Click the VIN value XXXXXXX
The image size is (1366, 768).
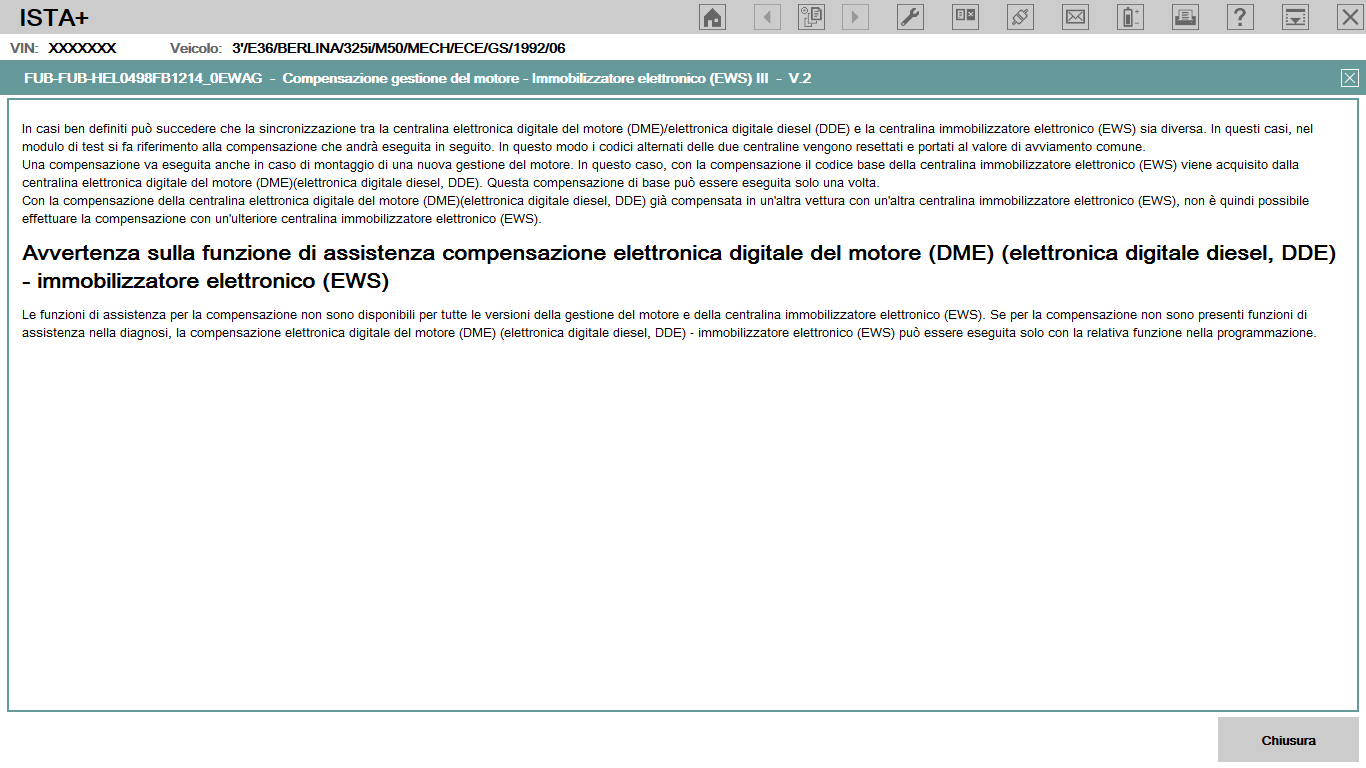coord(82,48)
